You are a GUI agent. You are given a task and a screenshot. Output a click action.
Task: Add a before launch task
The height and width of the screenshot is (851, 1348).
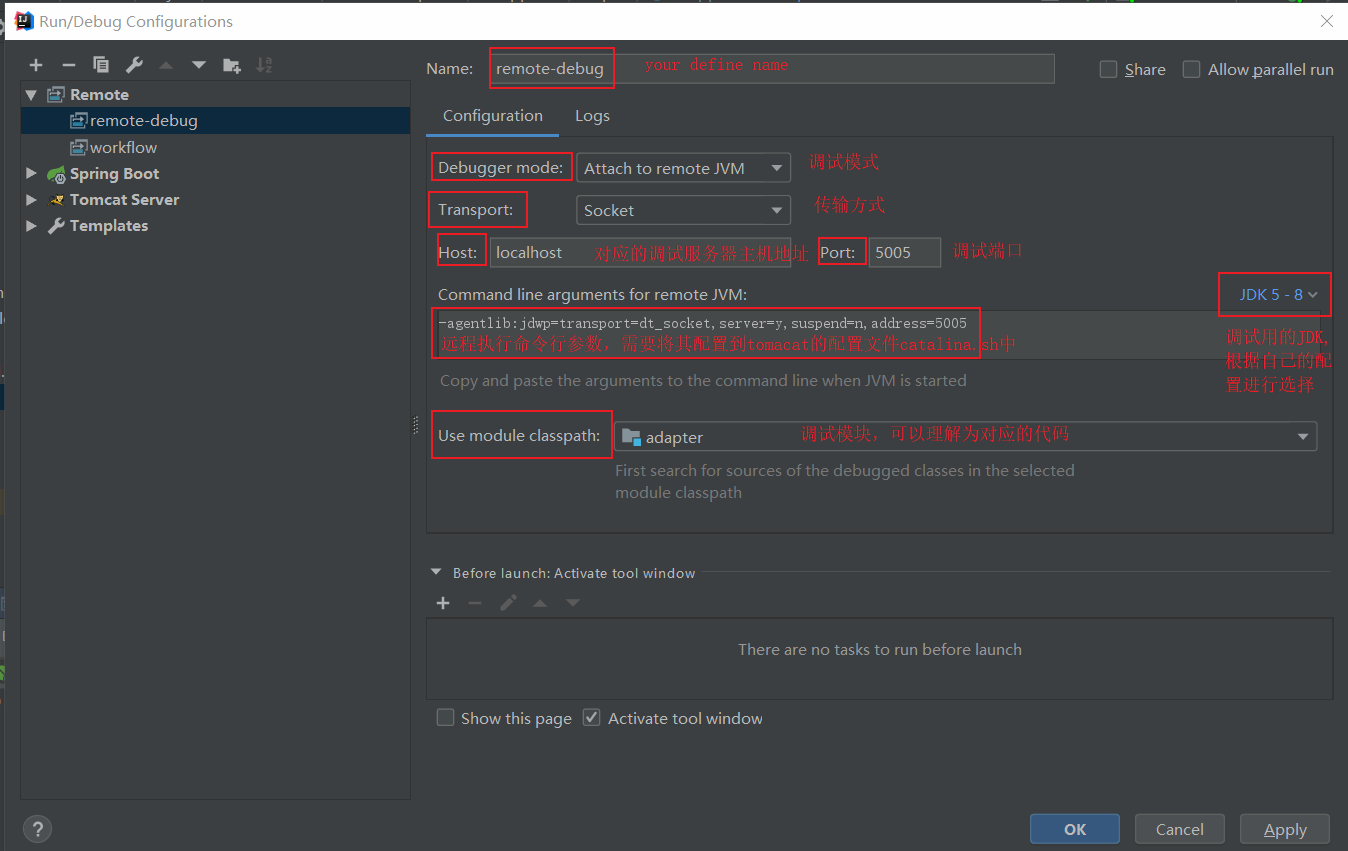point(443,603)
